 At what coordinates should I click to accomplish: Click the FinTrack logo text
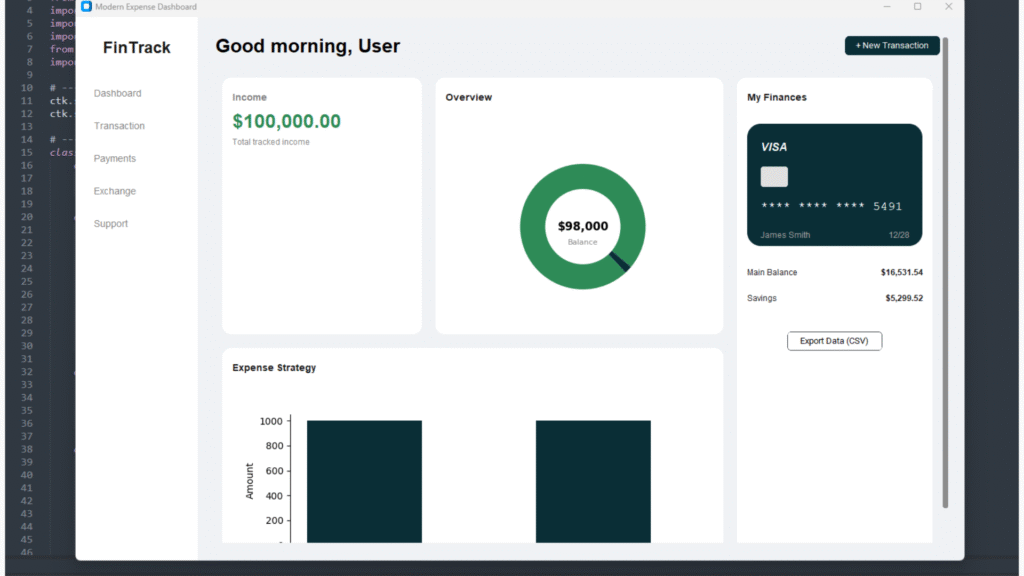pos(137,48)
